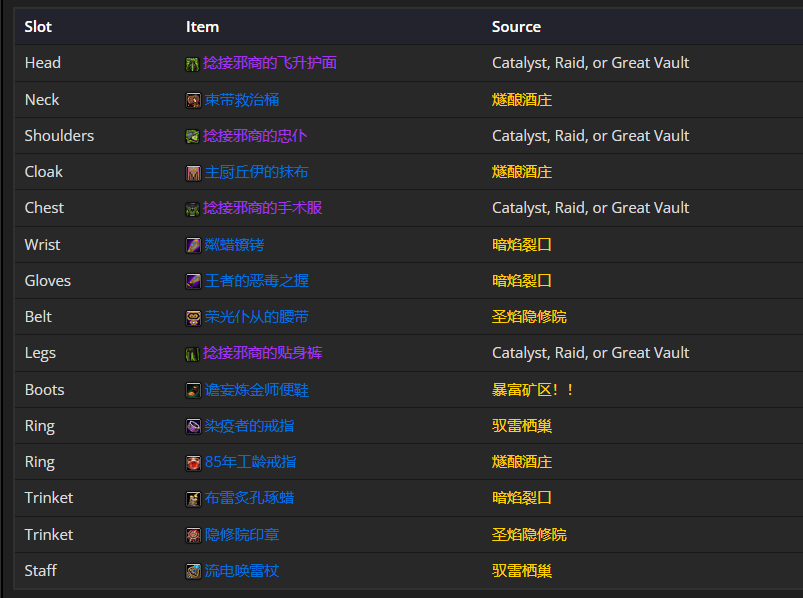Open the 85年工龄戒指 ring link
This screenshot has height=598, width=803.
(x=250, y=462)
